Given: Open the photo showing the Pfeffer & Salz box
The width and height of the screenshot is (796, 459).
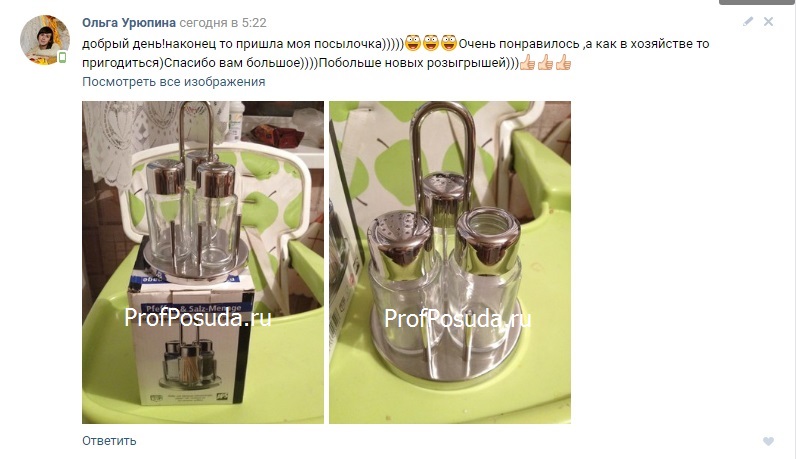Looking at the screenshot, I should tap(203, 262).
